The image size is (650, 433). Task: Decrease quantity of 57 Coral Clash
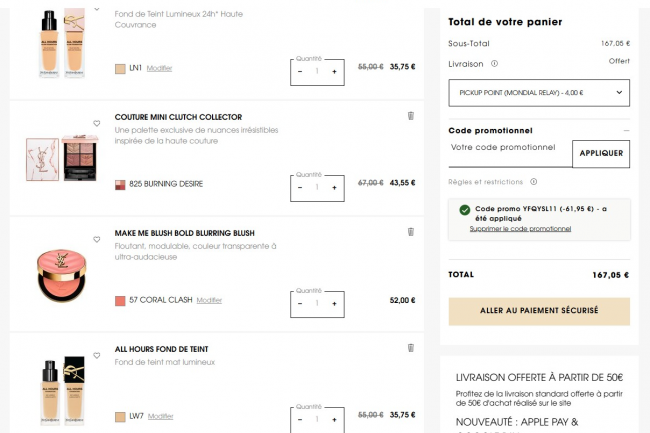[x=300, y=303]
